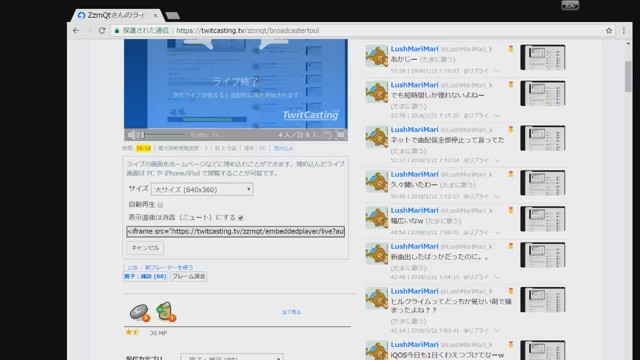Click the iframe embed code field
640x360 pixels.
[x=236, y=231]
